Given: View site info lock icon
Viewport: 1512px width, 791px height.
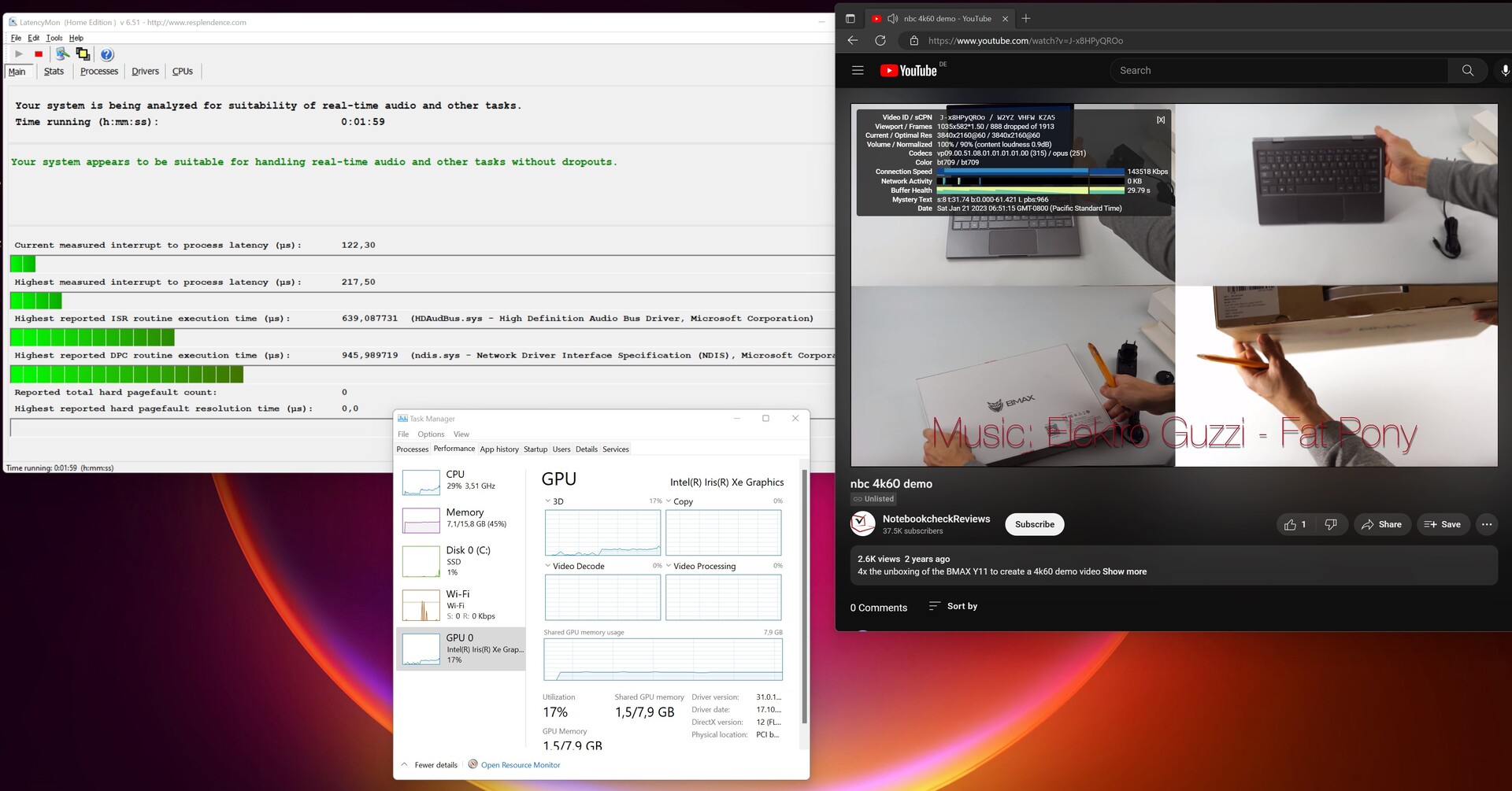Looking at the screenshot, I should [x=913, y=41].
